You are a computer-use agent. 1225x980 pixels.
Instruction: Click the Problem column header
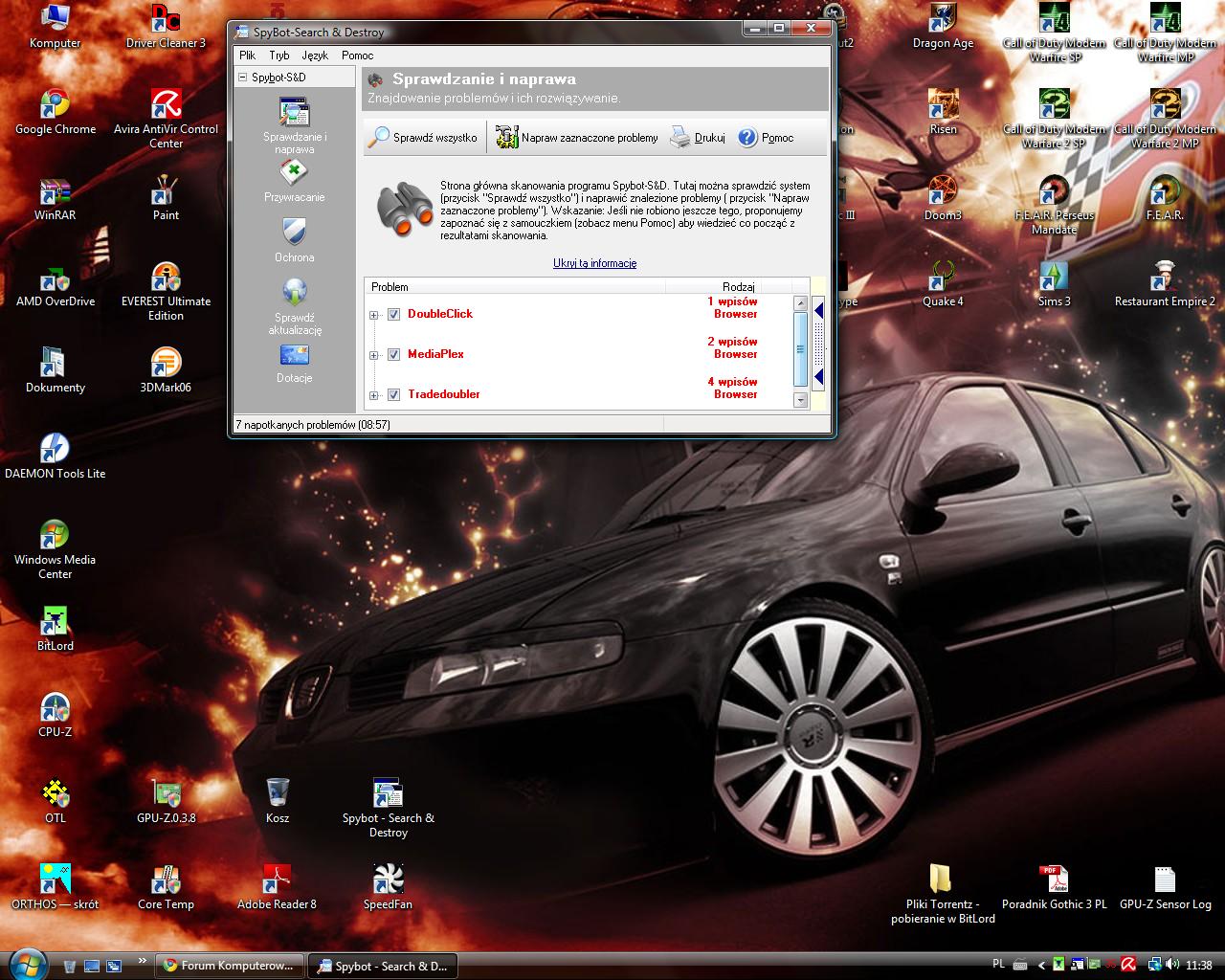coord(515,286)
